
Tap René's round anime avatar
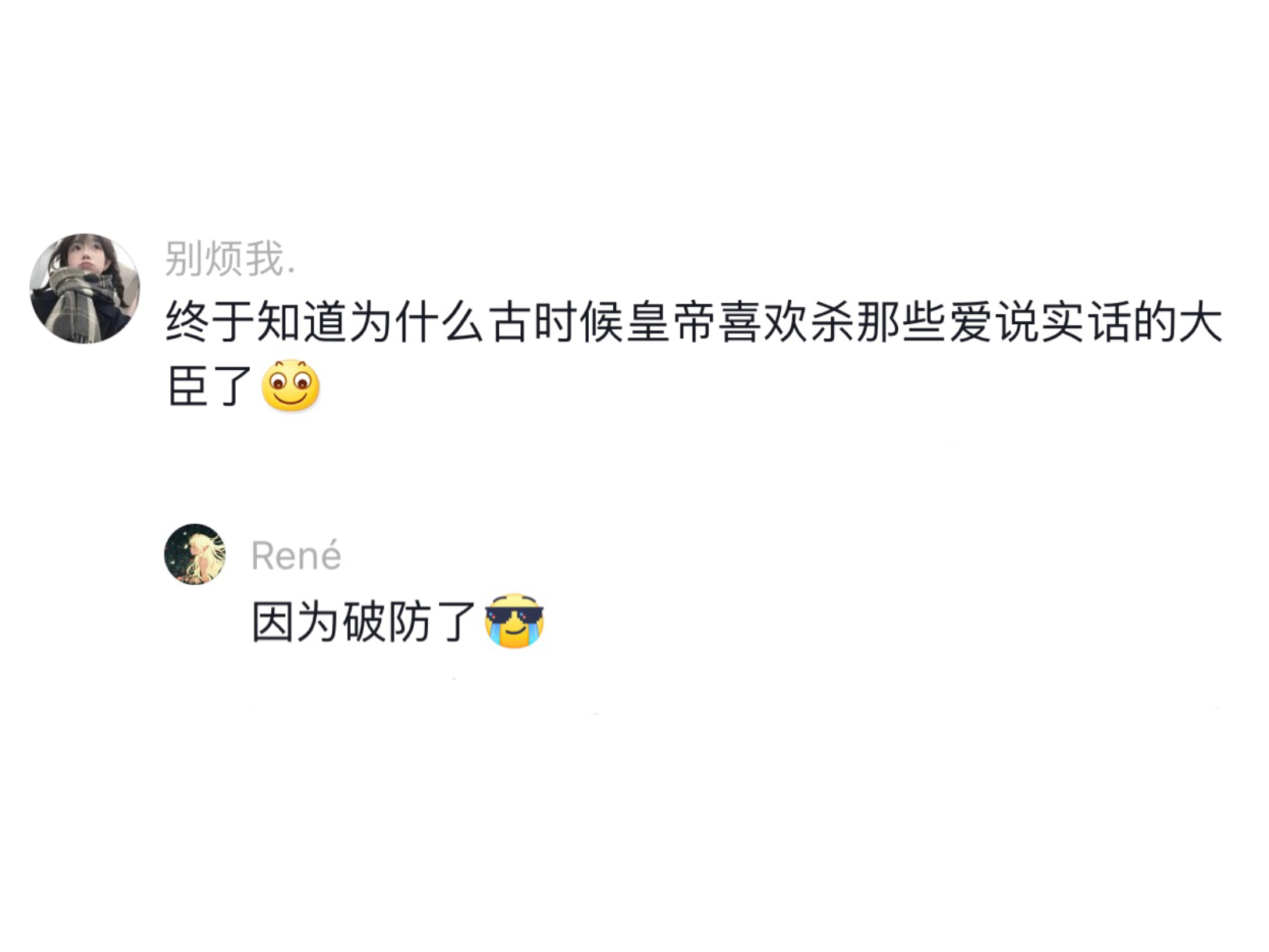tap(194, 554)
